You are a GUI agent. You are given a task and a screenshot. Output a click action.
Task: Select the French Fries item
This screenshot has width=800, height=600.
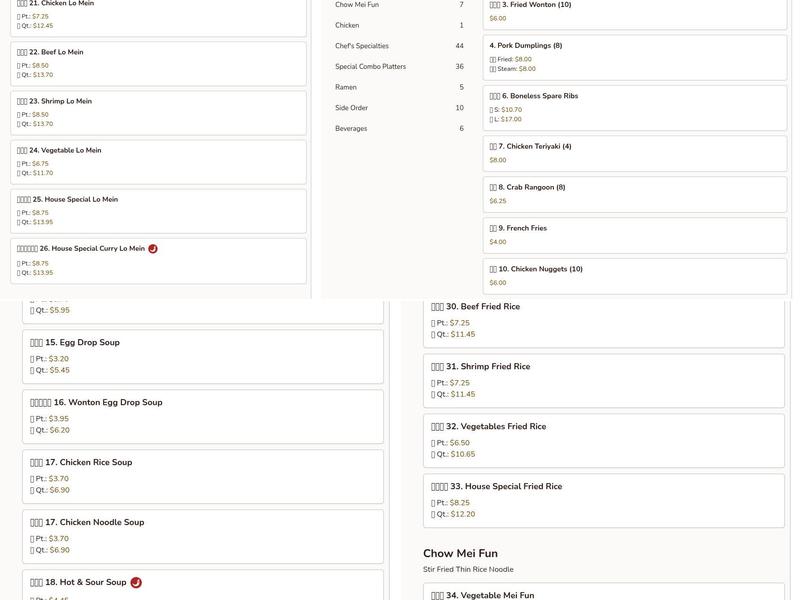pyautogui.click(x=634, y=235)
